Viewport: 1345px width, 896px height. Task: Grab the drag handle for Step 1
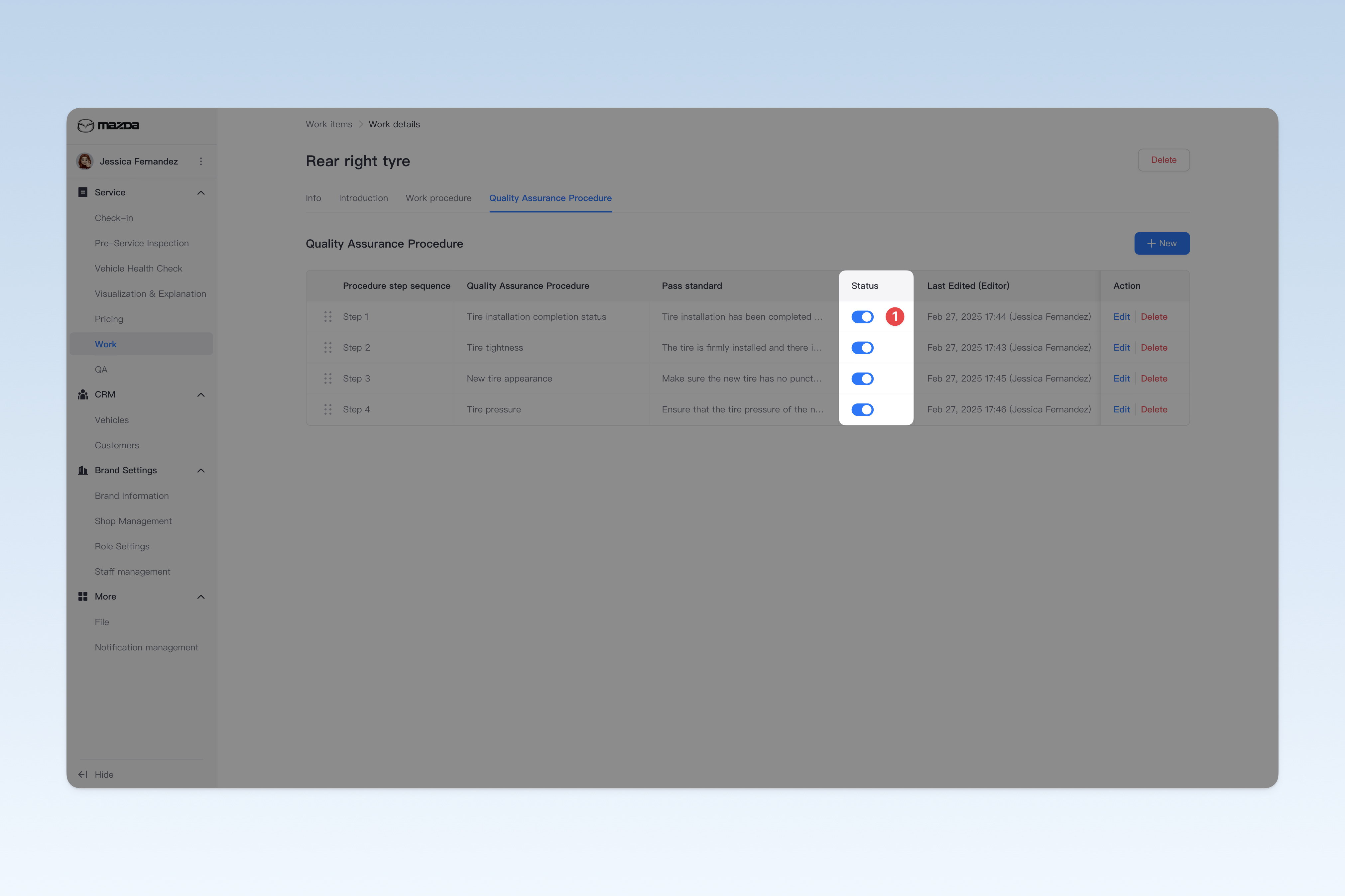(x=328, y=317)
